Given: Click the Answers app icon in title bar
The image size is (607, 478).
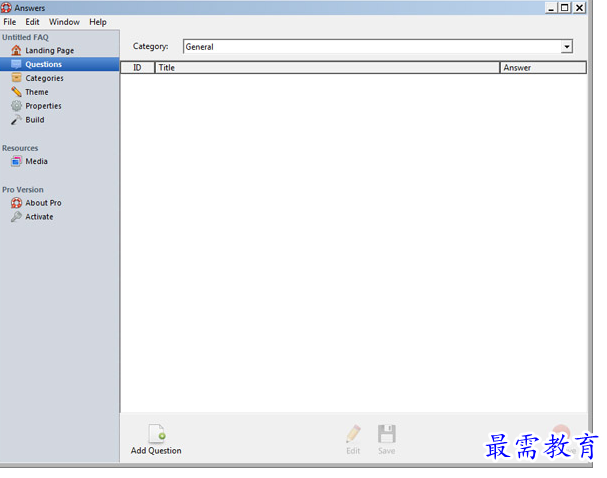Looking at the screenshot, I should coord(6,8).
